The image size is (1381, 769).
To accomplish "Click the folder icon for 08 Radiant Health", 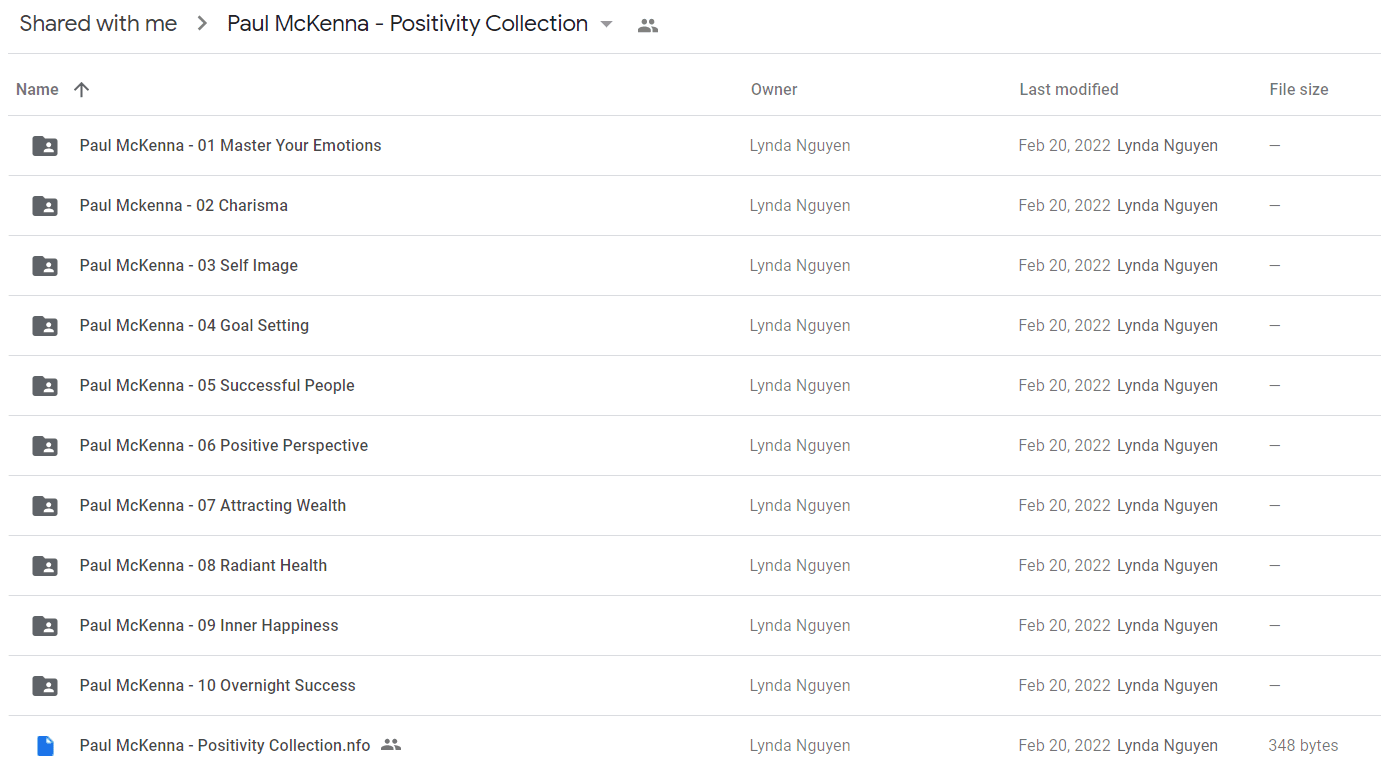I will pos(45,566).
